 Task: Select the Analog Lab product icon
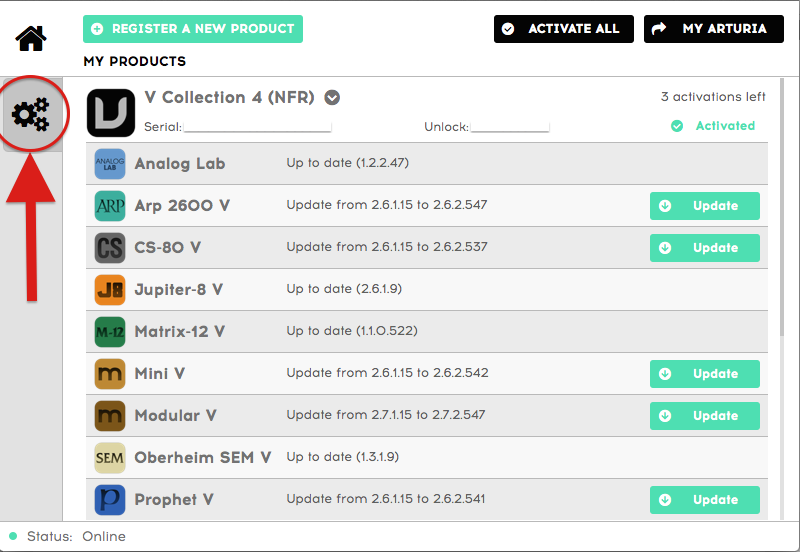click(x=110, y=164)
